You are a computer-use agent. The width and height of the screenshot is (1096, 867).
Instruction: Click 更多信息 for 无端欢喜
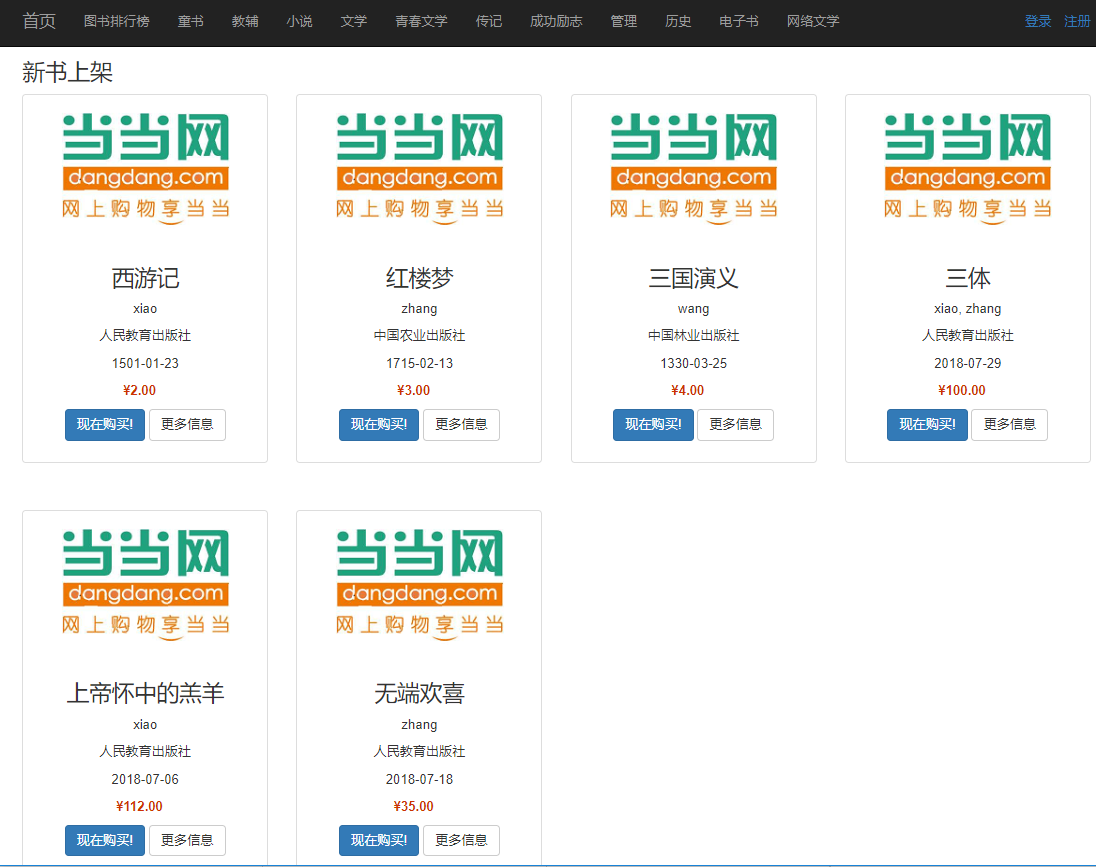[461, 840]
